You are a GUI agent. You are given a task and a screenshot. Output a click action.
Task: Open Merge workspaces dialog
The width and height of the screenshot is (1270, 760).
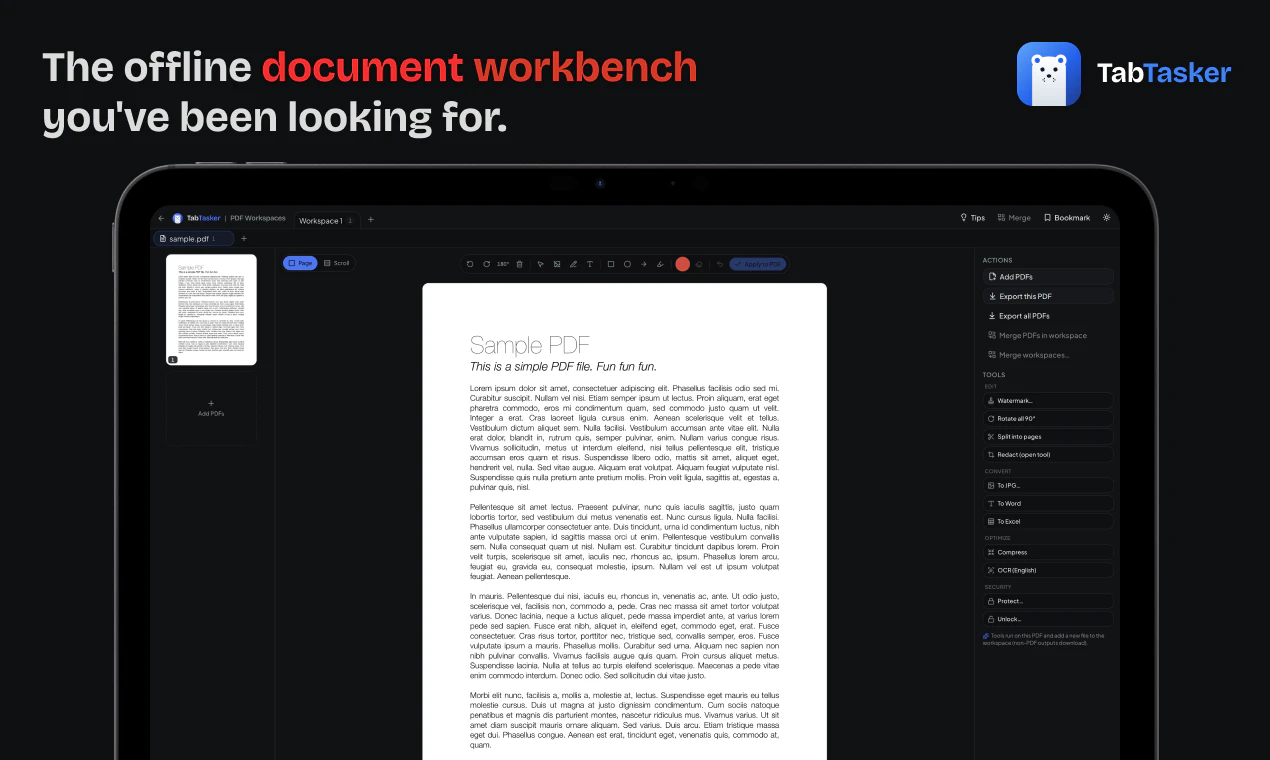(1048, 355)
